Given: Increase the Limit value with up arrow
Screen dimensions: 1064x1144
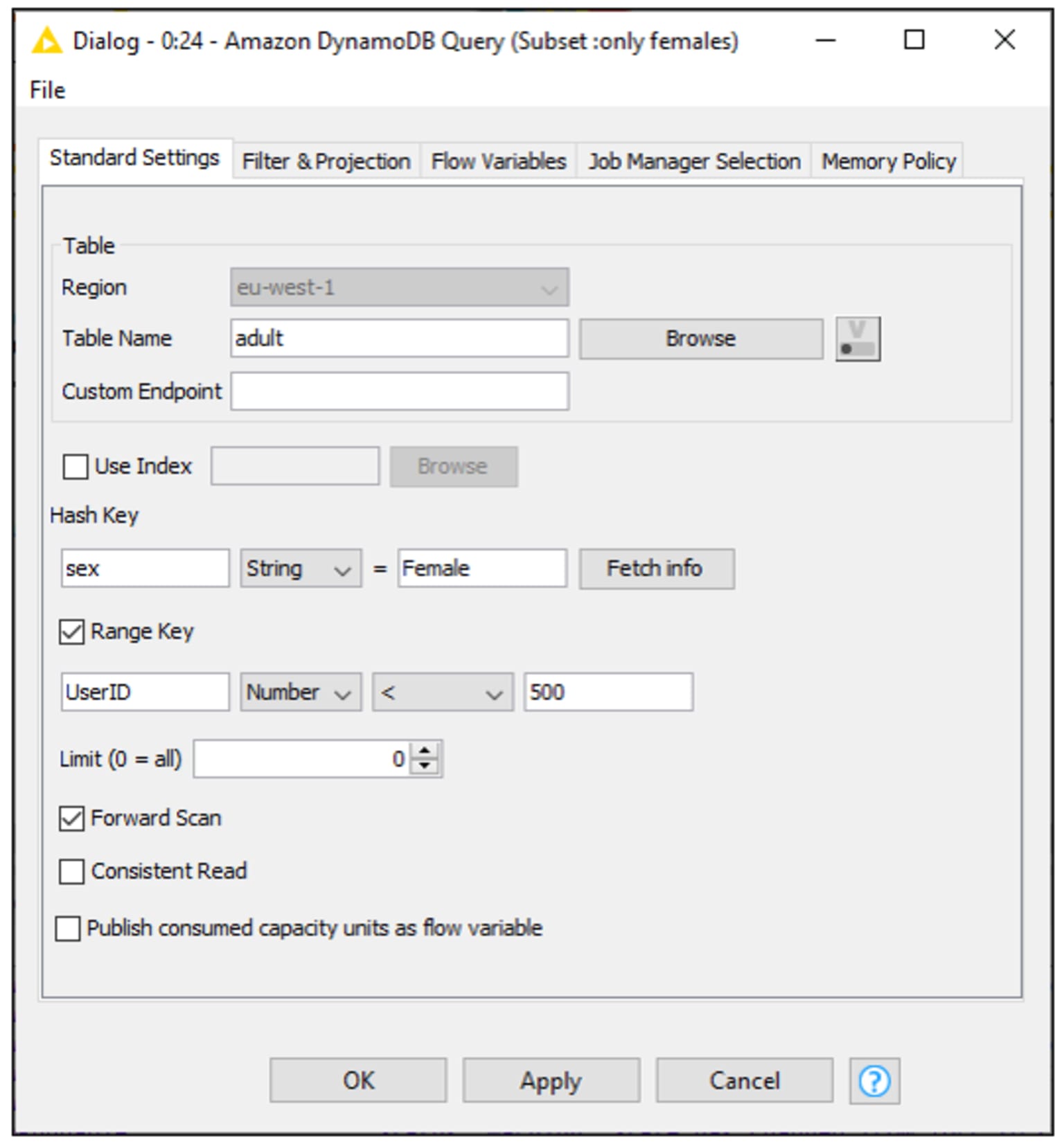Looking at the screenshot, I should point(425,751).
